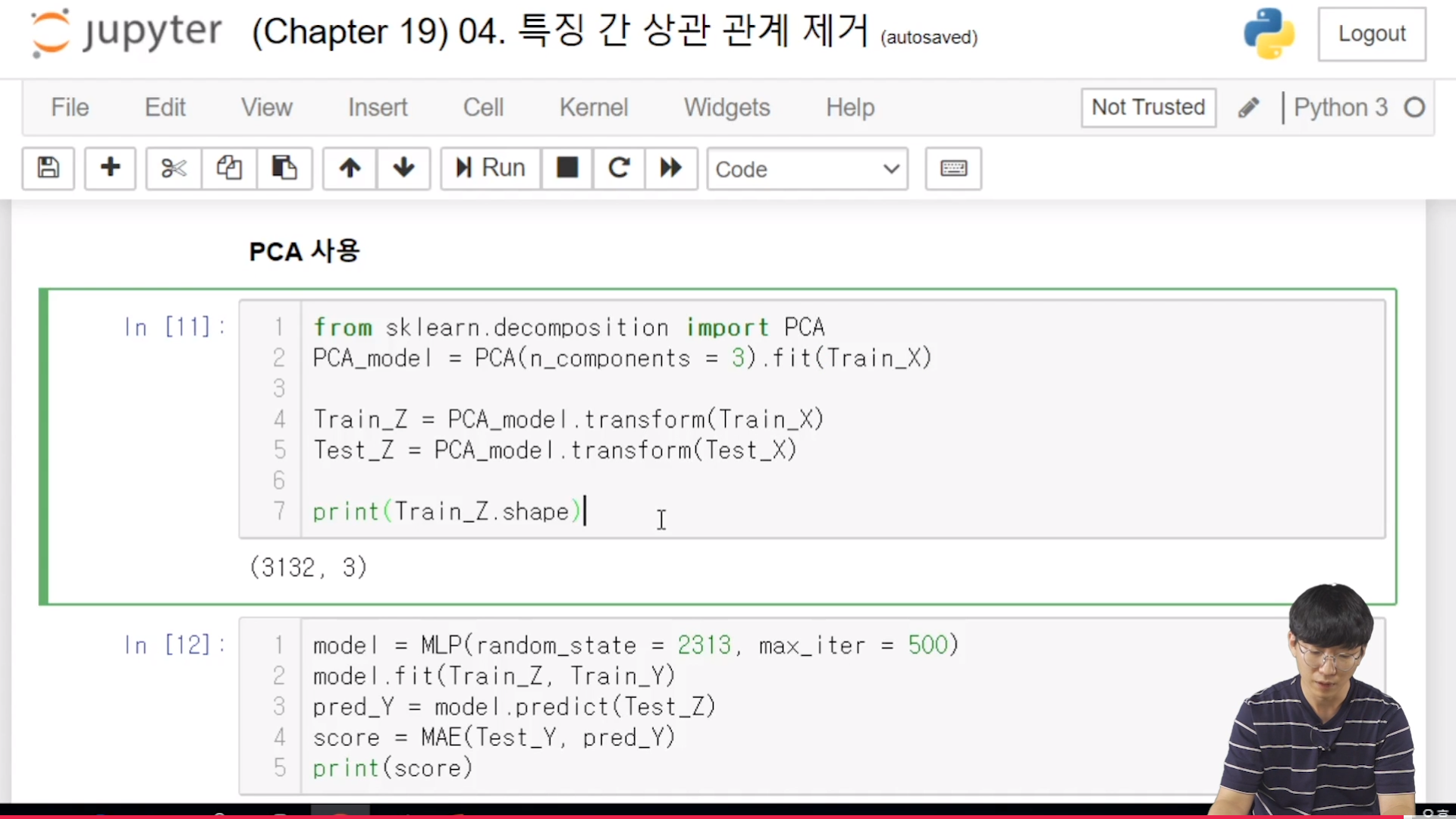
Task: Click the Run button
Action: pos(490,168)
